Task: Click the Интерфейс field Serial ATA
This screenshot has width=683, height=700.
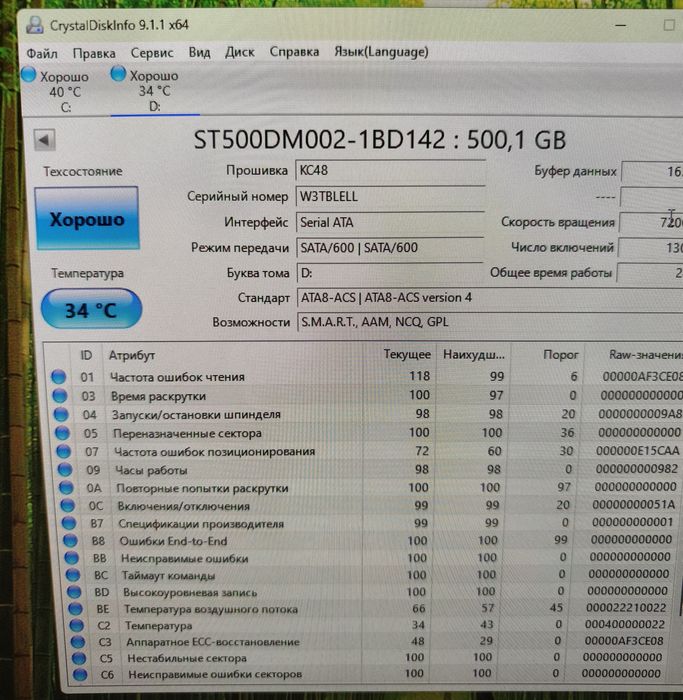Action: point(390,222)
